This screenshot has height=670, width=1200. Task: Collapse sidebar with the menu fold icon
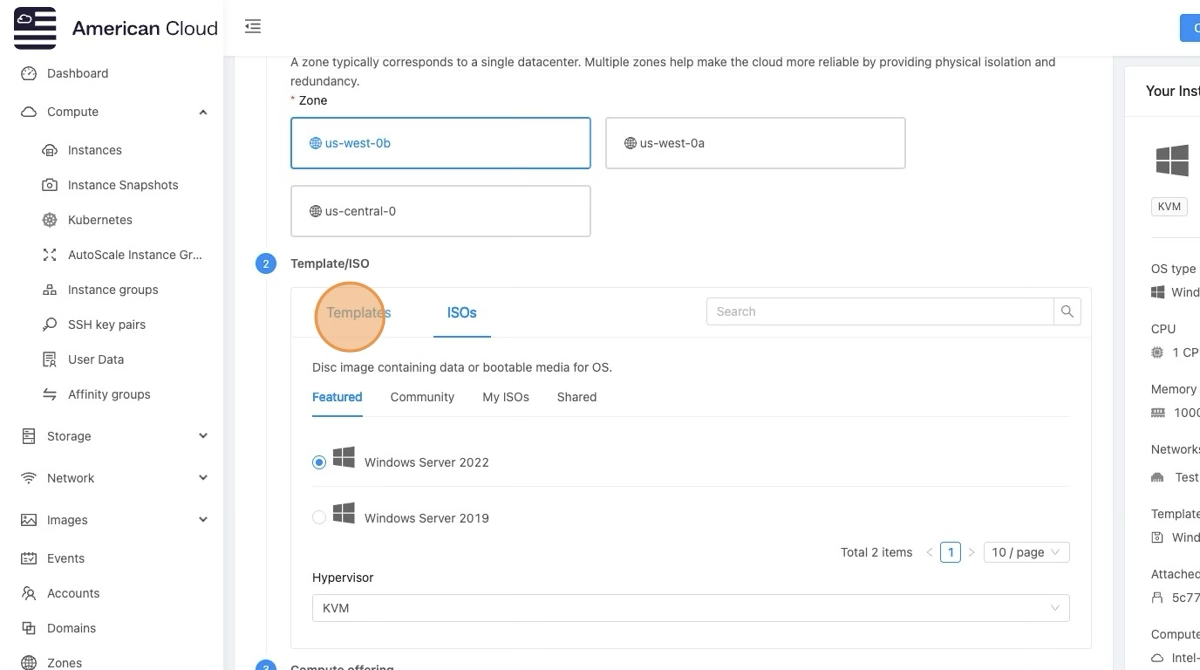click(x=253, y=27)
